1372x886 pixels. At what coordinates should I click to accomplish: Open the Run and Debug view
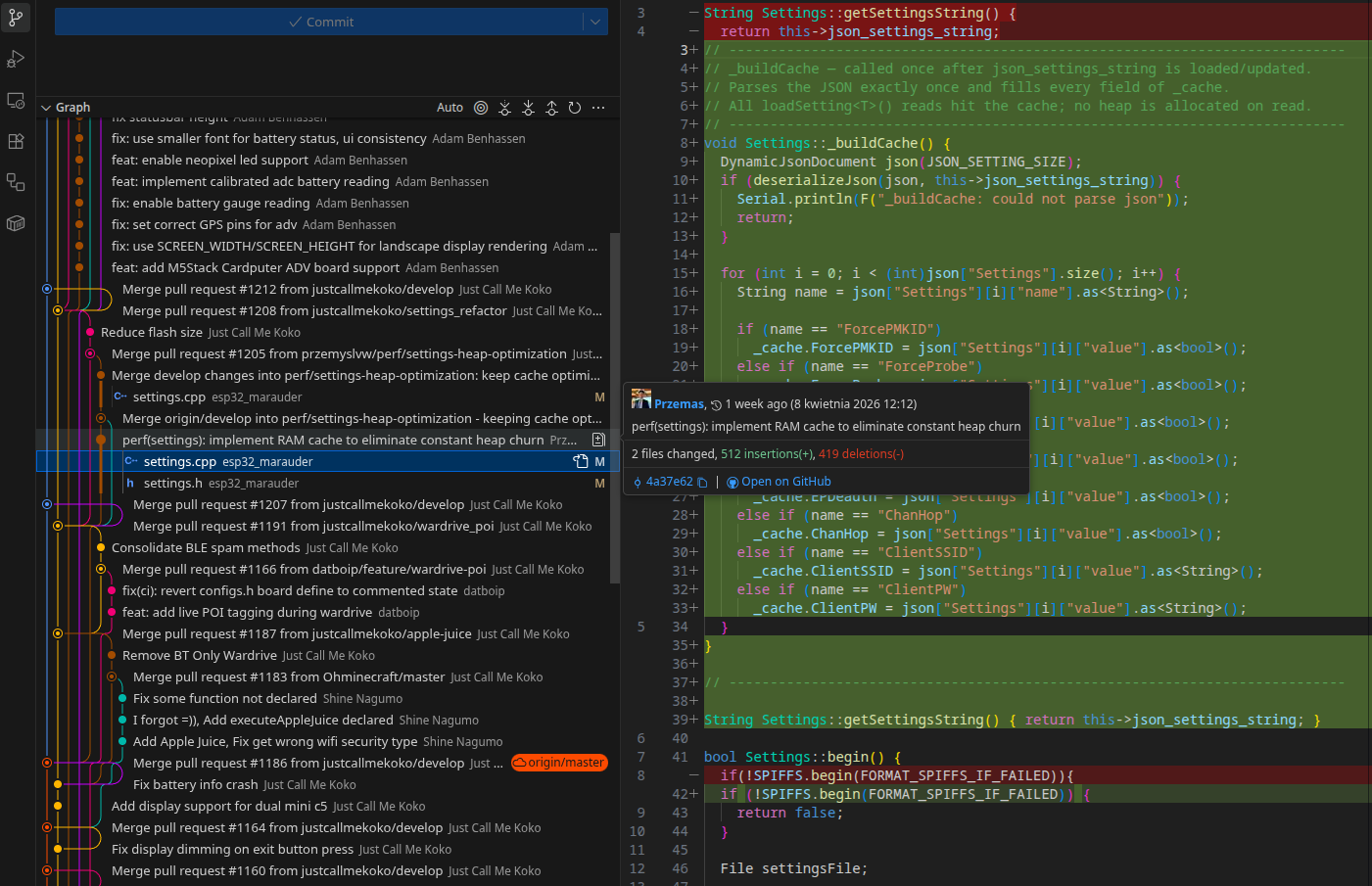tap(16, 59)
